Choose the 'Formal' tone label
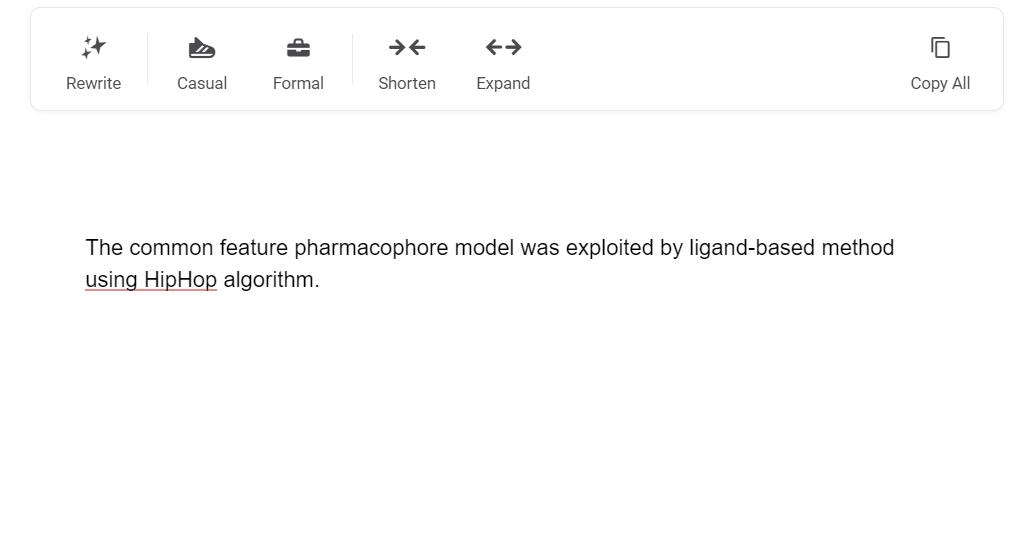1011x547 pixels. tap(298, 83)
